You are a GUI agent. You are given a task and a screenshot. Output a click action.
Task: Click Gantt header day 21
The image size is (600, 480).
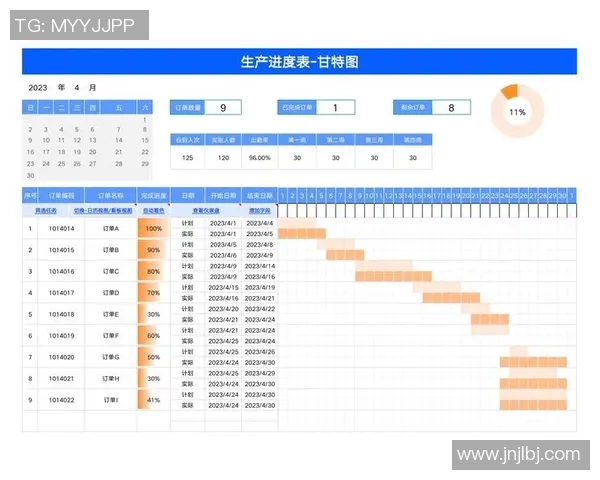pyautogui.click(x=475, y=196)
